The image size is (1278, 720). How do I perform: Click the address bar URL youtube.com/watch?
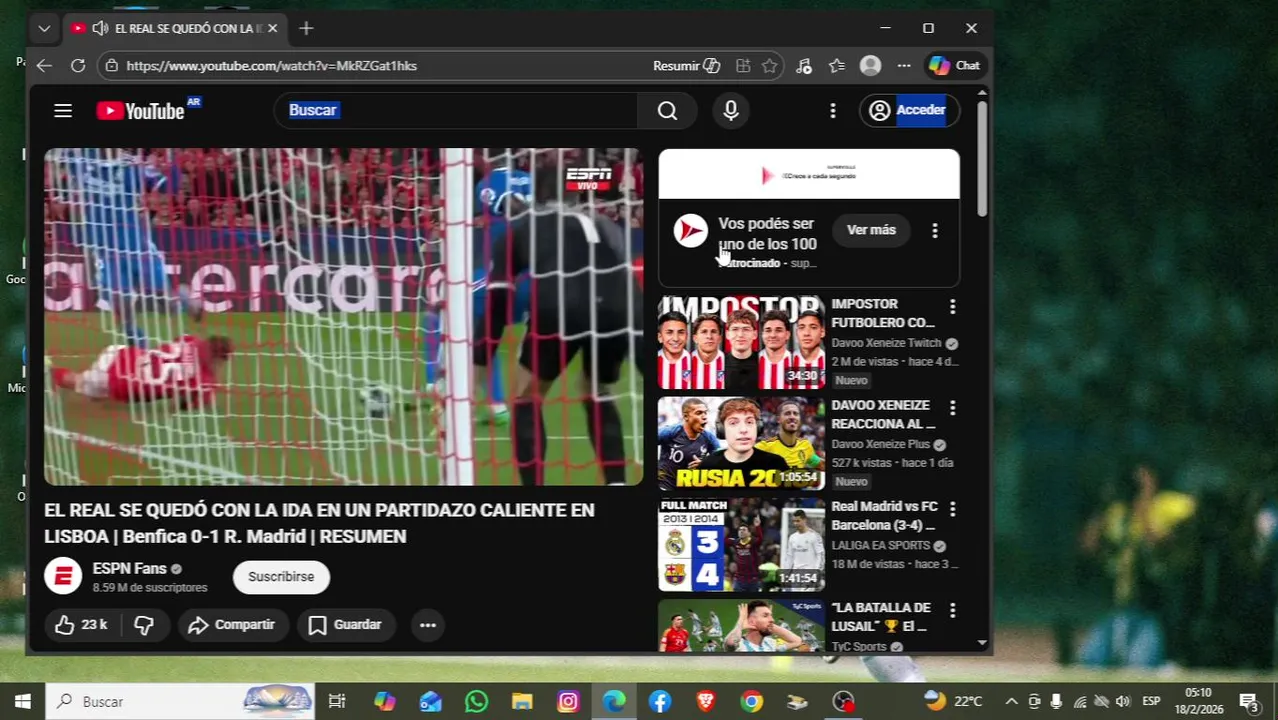pos(272,66)
